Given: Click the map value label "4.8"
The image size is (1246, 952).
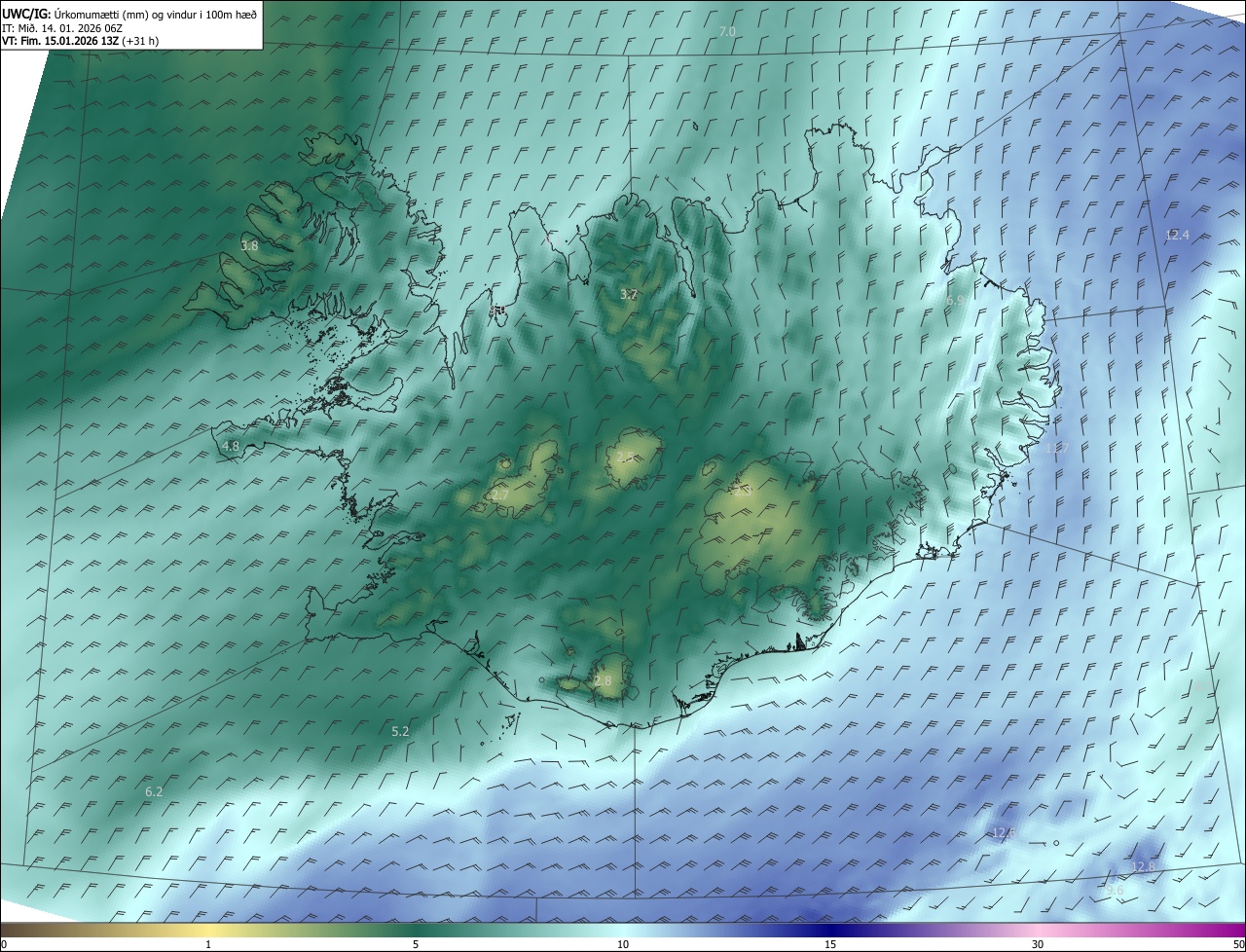Looking at the screenshot, I should [x=231, y=447].
